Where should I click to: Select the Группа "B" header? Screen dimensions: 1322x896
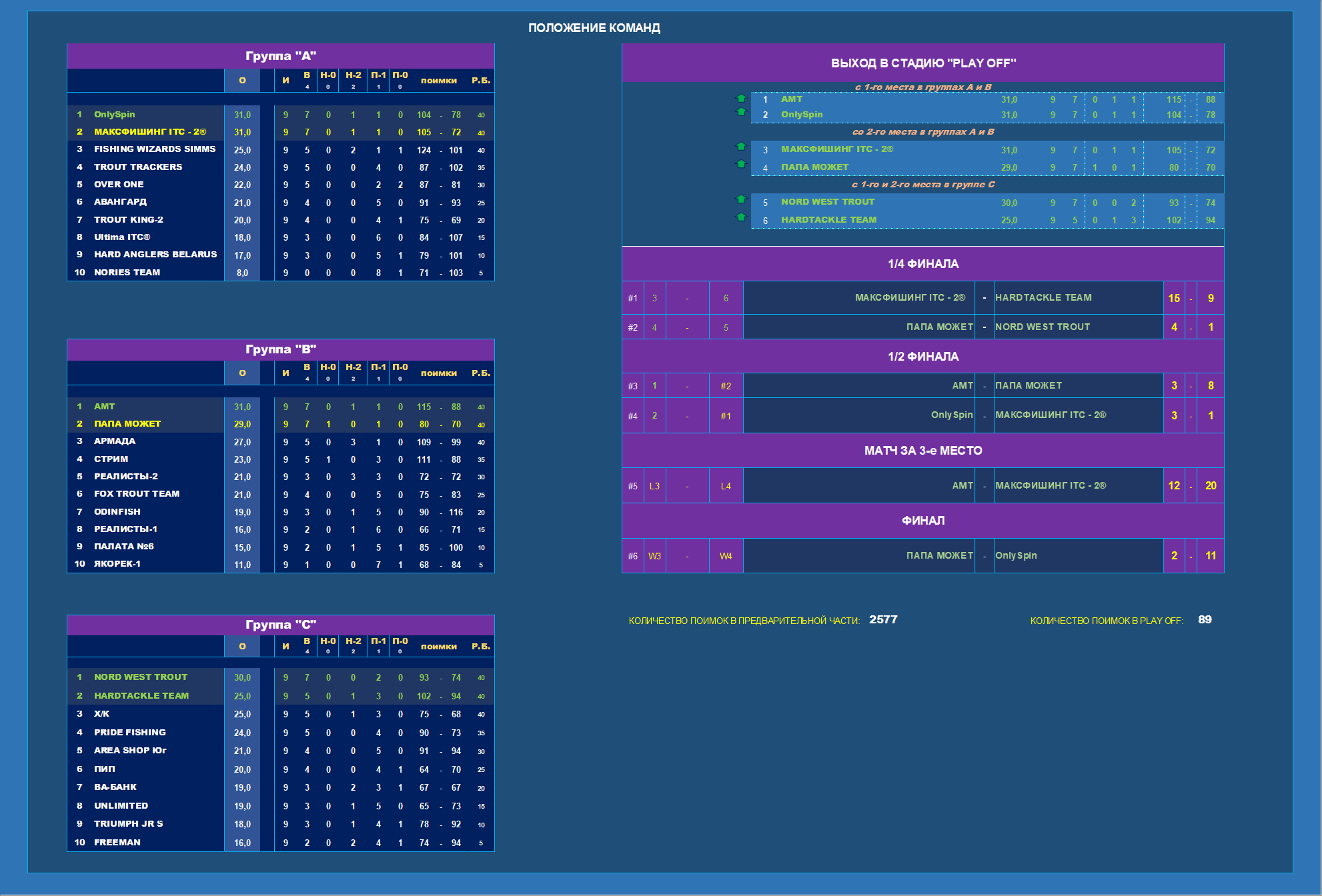[x=281, y=349]
